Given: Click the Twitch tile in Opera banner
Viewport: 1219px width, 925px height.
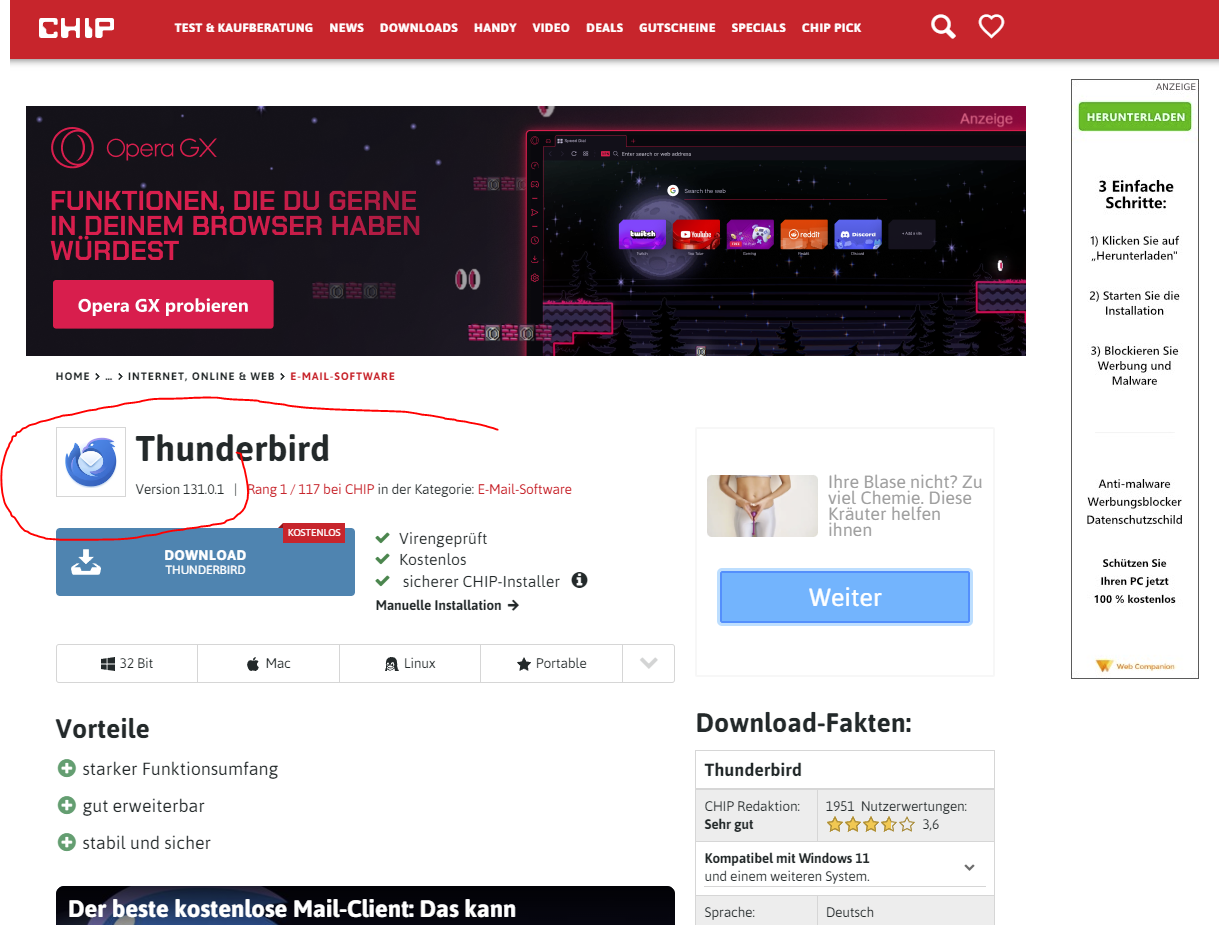Looking at the screenshot, I should [x=643, y=234].
